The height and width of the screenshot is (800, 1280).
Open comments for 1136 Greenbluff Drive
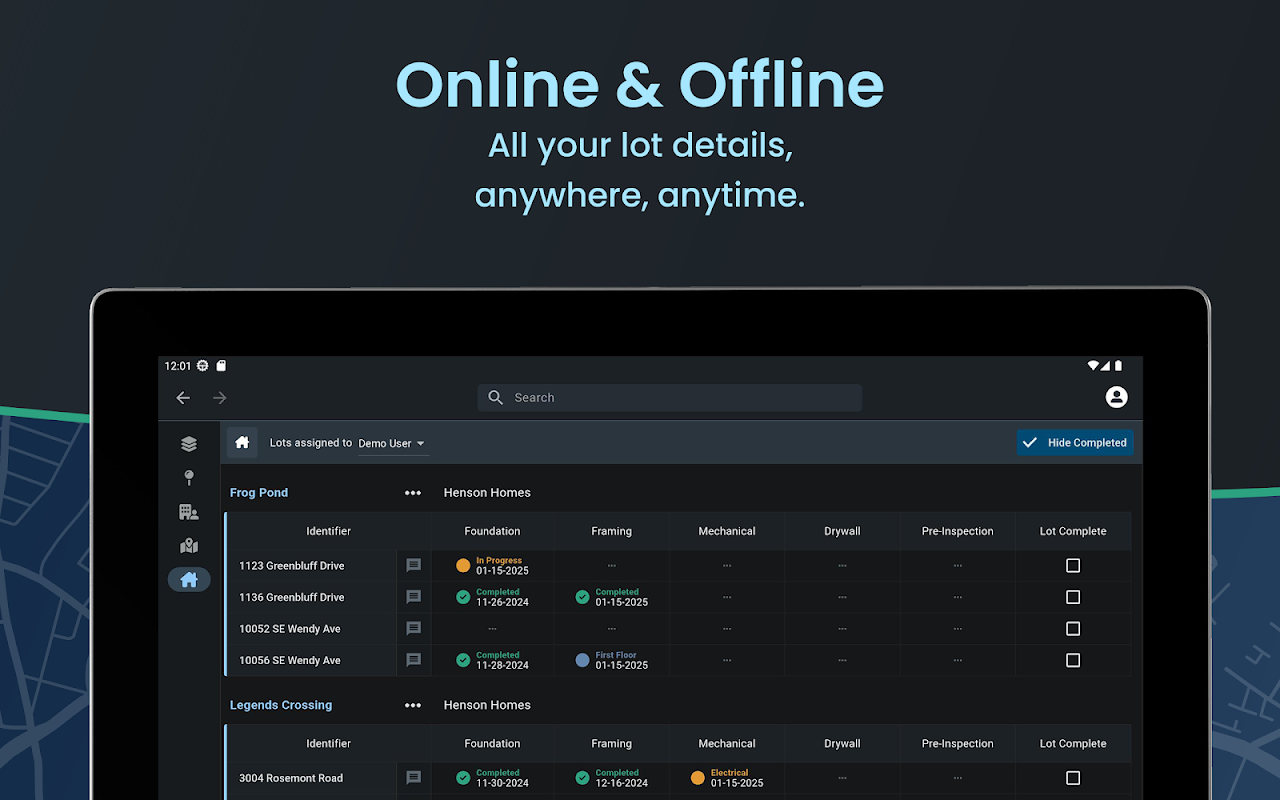pyautogui.click(x=414, y=597)
